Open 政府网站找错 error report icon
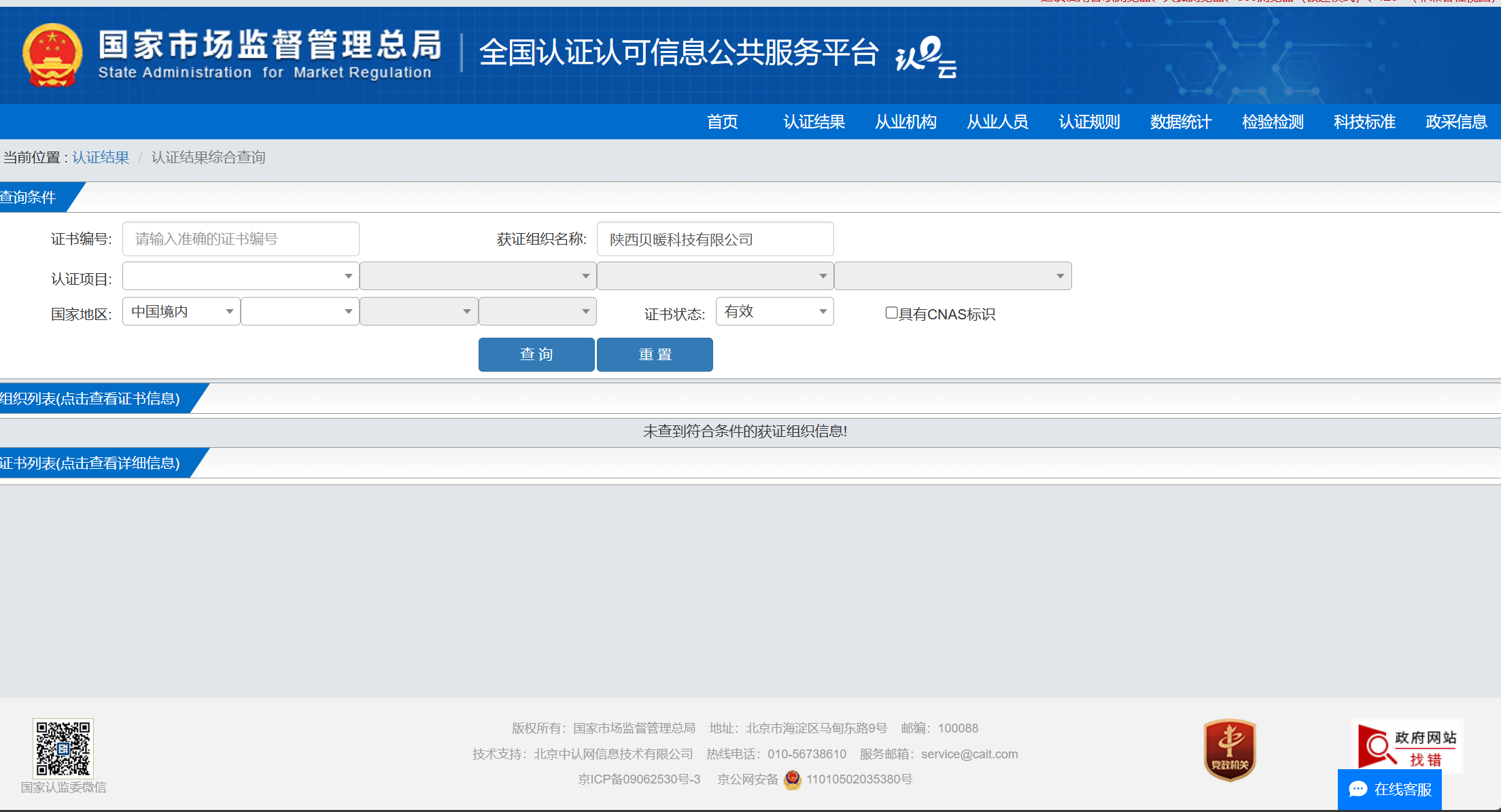Screen dimensions: 1501x812 (1407, 747)
